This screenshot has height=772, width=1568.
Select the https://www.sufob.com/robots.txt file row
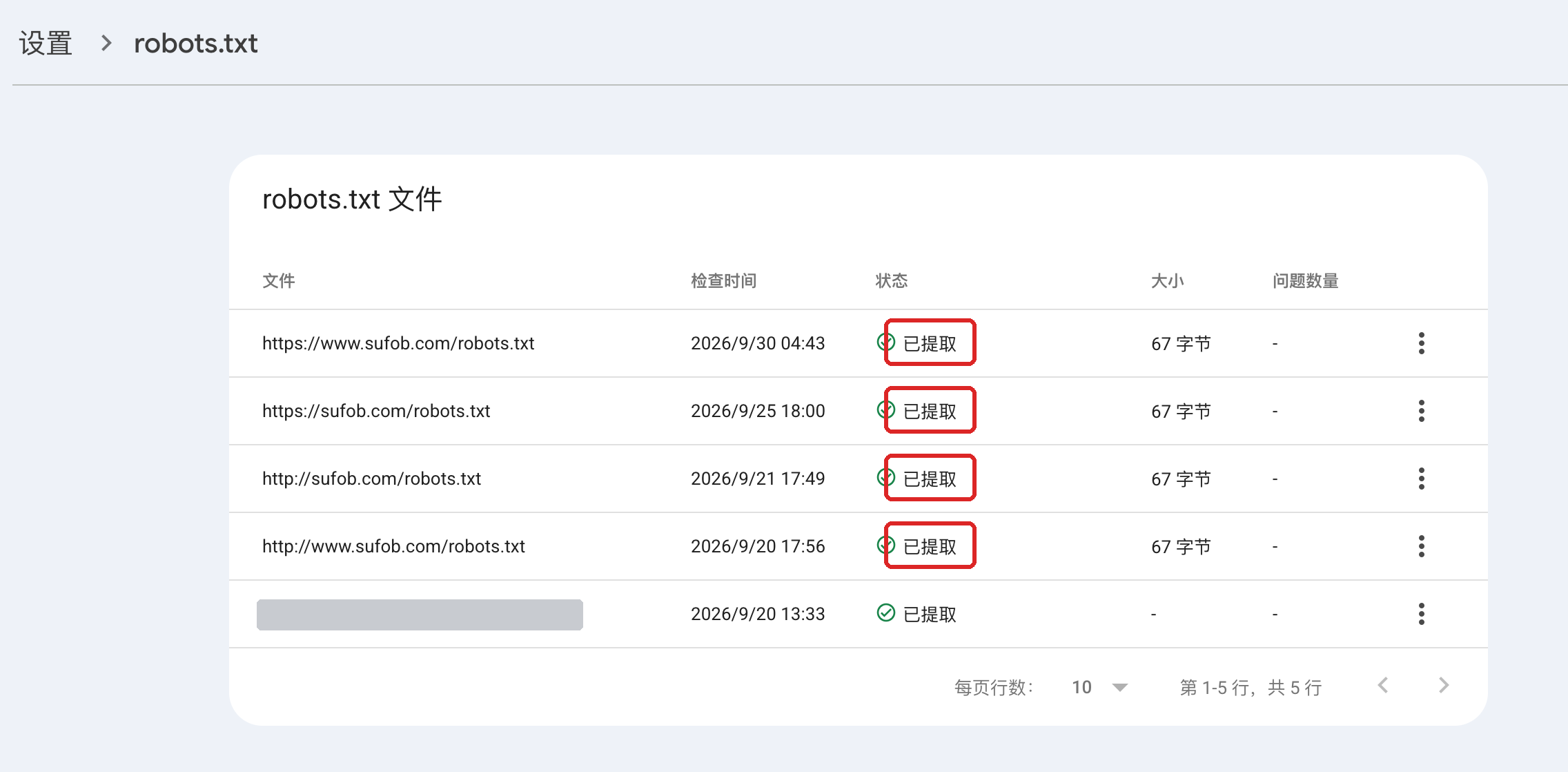point(858,343)
